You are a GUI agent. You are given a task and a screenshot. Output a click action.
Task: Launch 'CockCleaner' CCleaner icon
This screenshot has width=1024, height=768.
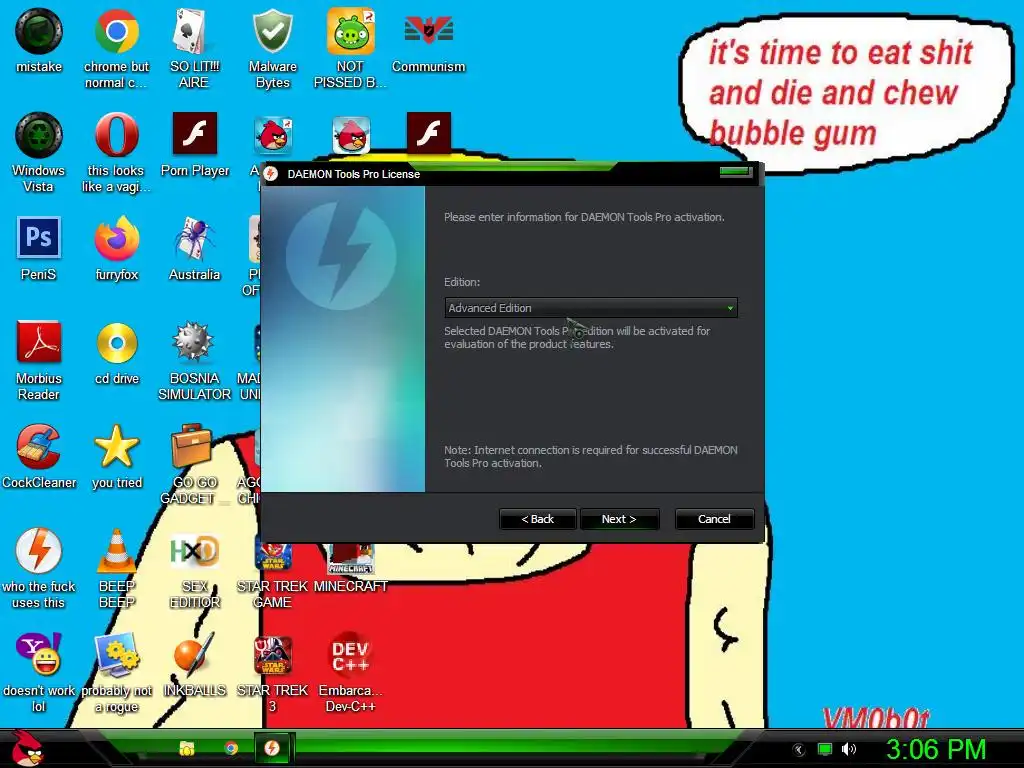(x=39, y=447)
